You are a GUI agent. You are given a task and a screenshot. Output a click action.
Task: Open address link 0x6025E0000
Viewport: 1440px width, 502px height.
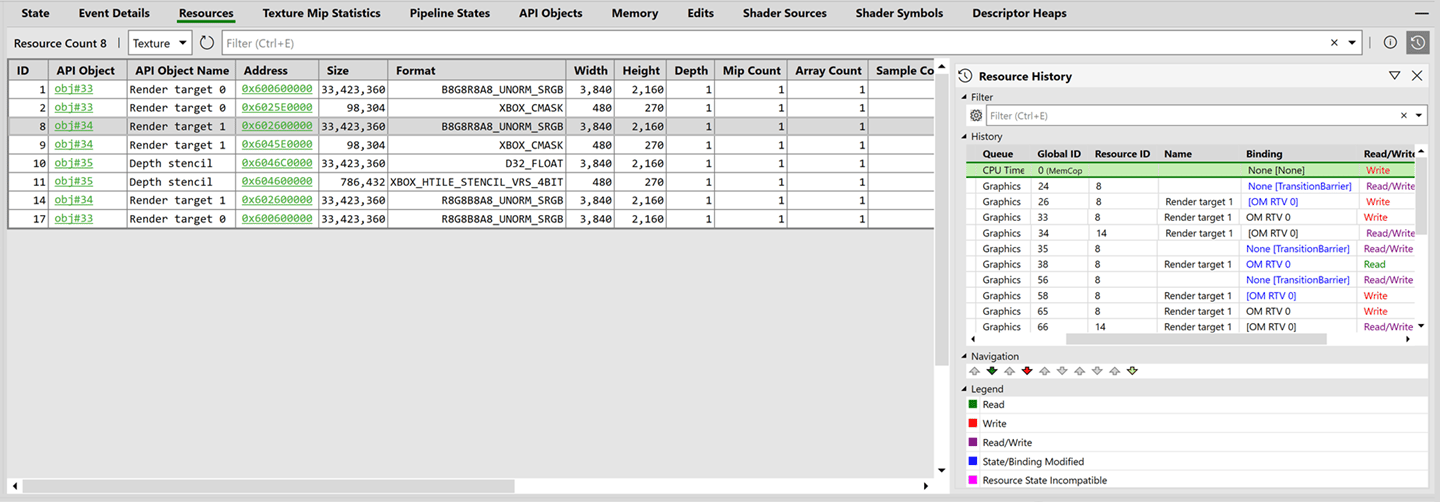pyautogui.click(x=277, y=107)
